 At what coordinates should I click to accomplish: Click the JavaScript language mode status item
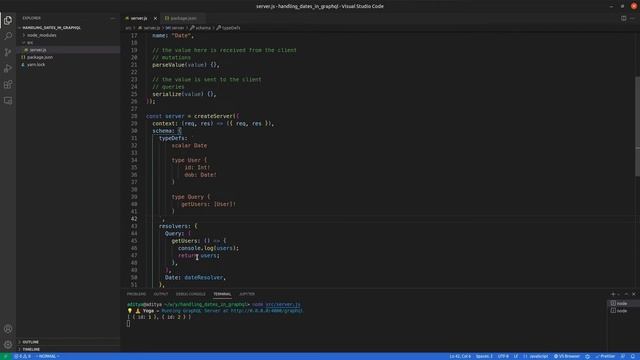[536, 356]
